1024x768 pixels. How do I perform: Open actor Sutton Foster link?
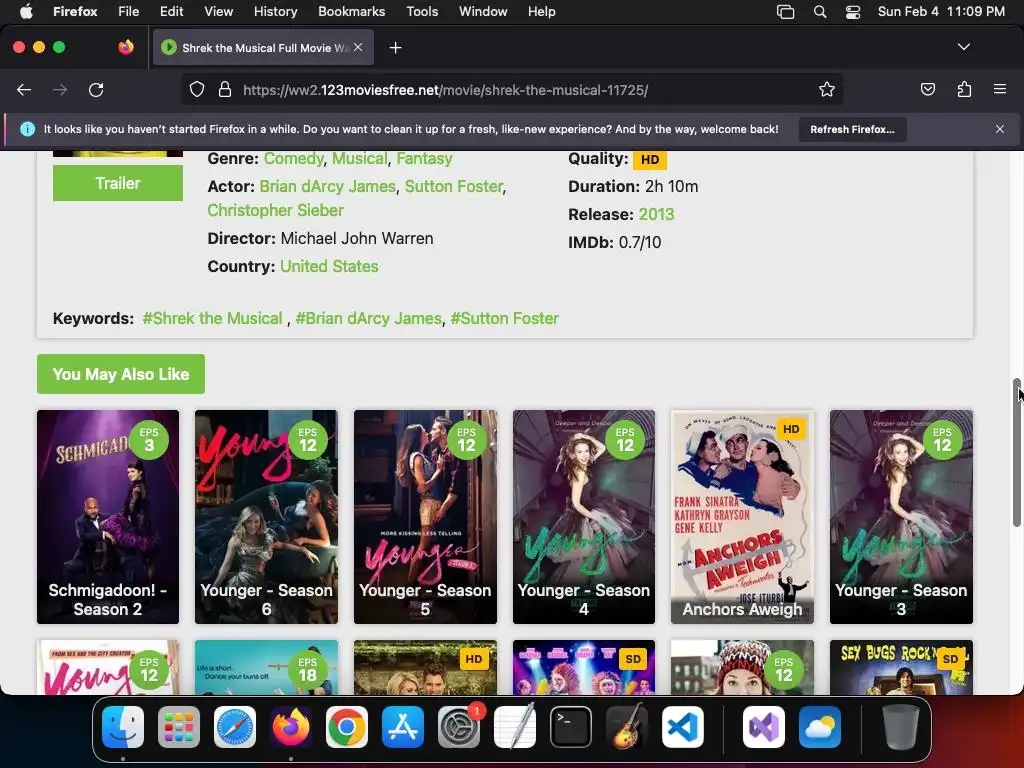(454, 186)
